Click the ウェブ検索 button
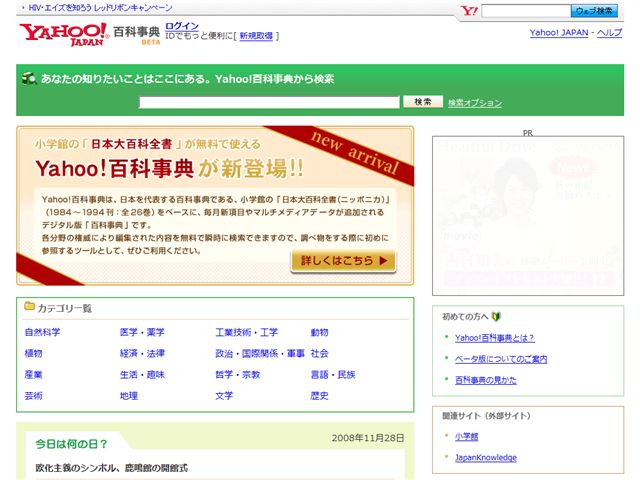 (594, 11)
